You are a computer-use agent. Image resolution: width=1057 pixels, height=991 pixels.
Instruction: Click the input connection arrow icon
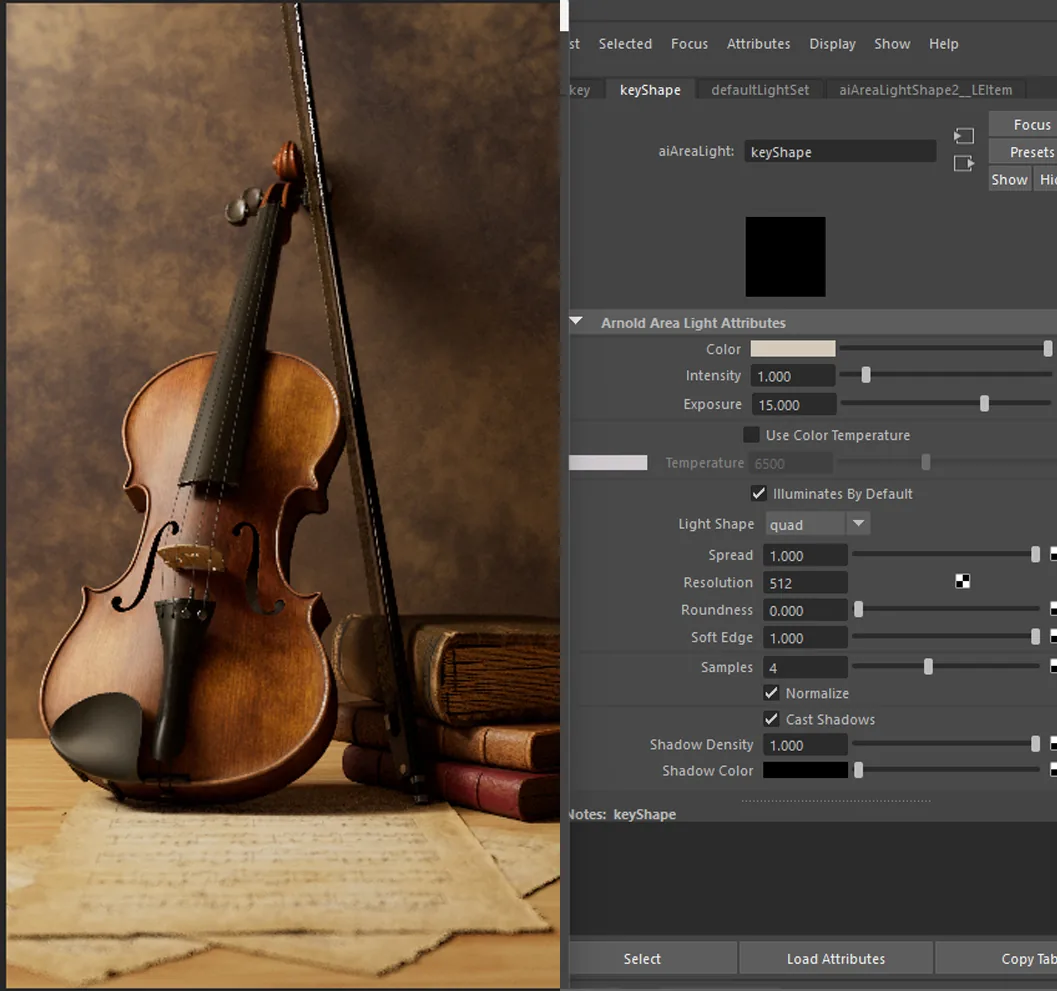point(963,136)
